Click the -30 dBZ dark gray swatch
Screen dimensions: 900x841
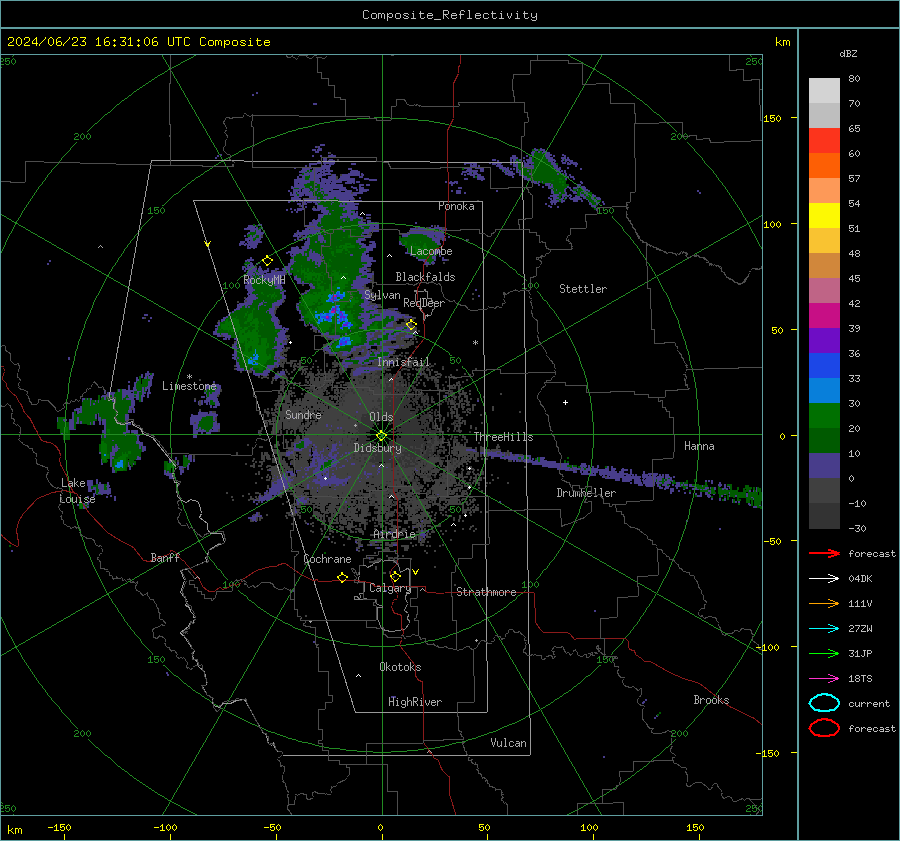(x=824, y=516)
